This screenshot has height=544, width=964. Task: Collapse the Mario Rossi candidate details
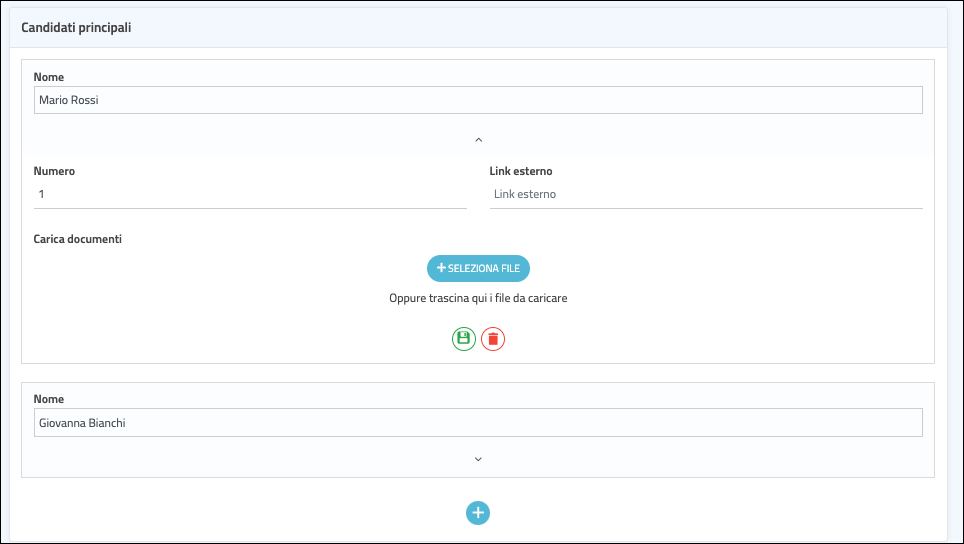click(478, 140)
